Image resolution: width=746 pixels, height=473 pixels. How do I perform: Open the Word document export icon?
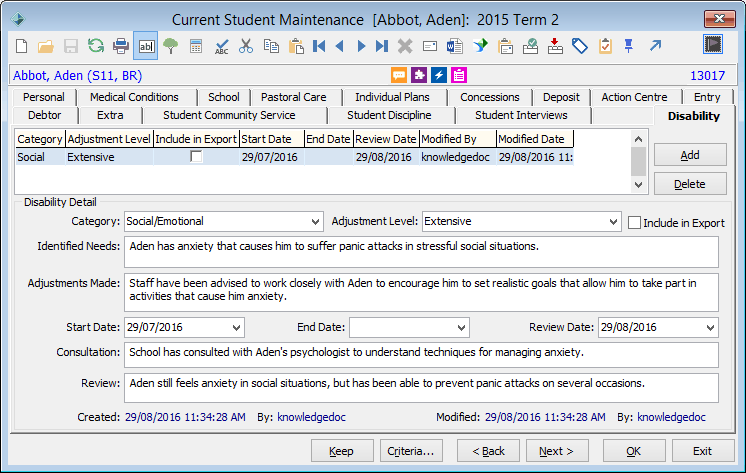click(455, 46)
